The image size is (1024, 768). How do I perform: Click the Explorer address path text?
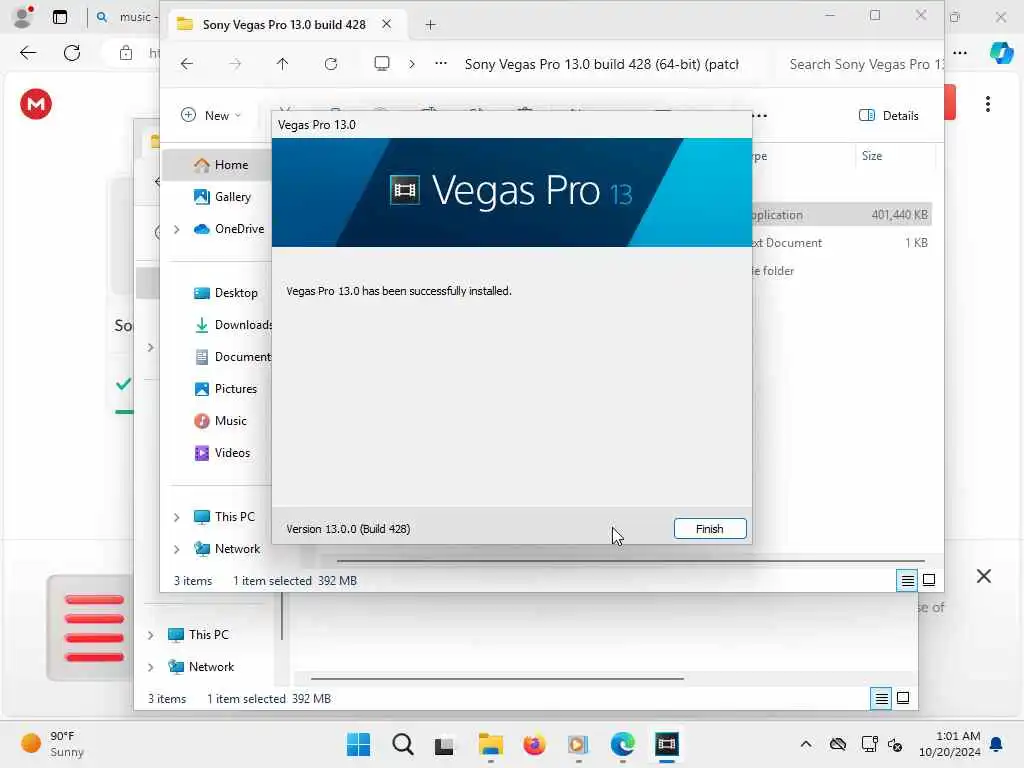601,64
